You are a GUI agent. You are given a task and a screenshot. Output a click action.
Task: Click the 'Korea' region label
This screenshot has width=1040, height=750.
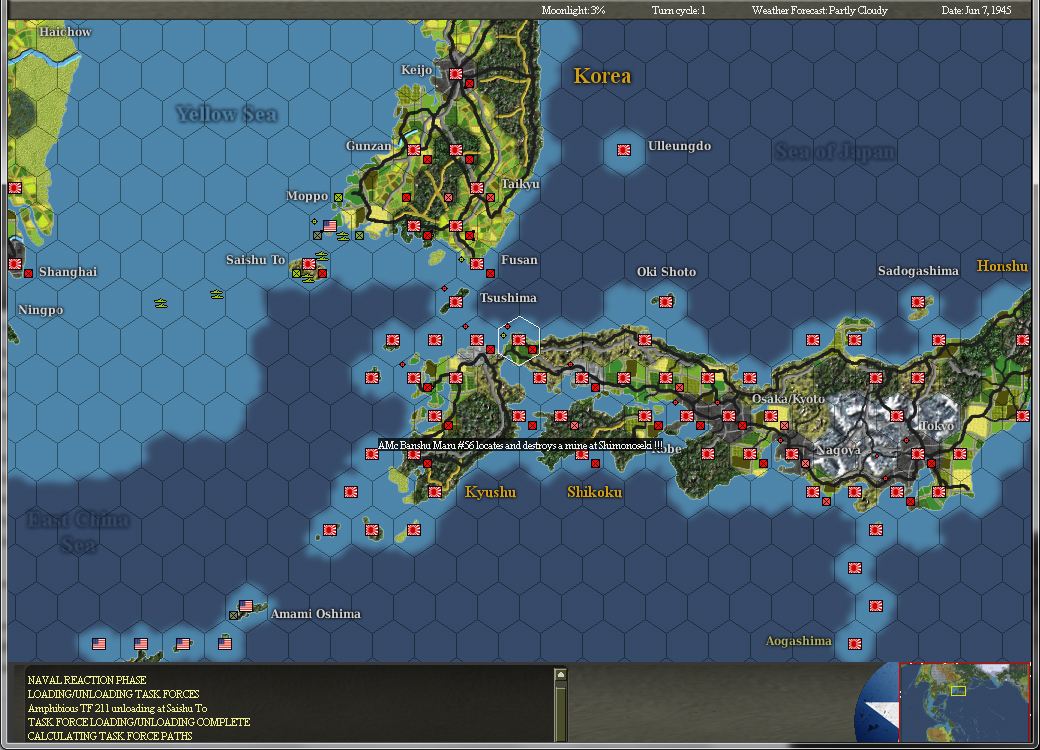[602, 76]
